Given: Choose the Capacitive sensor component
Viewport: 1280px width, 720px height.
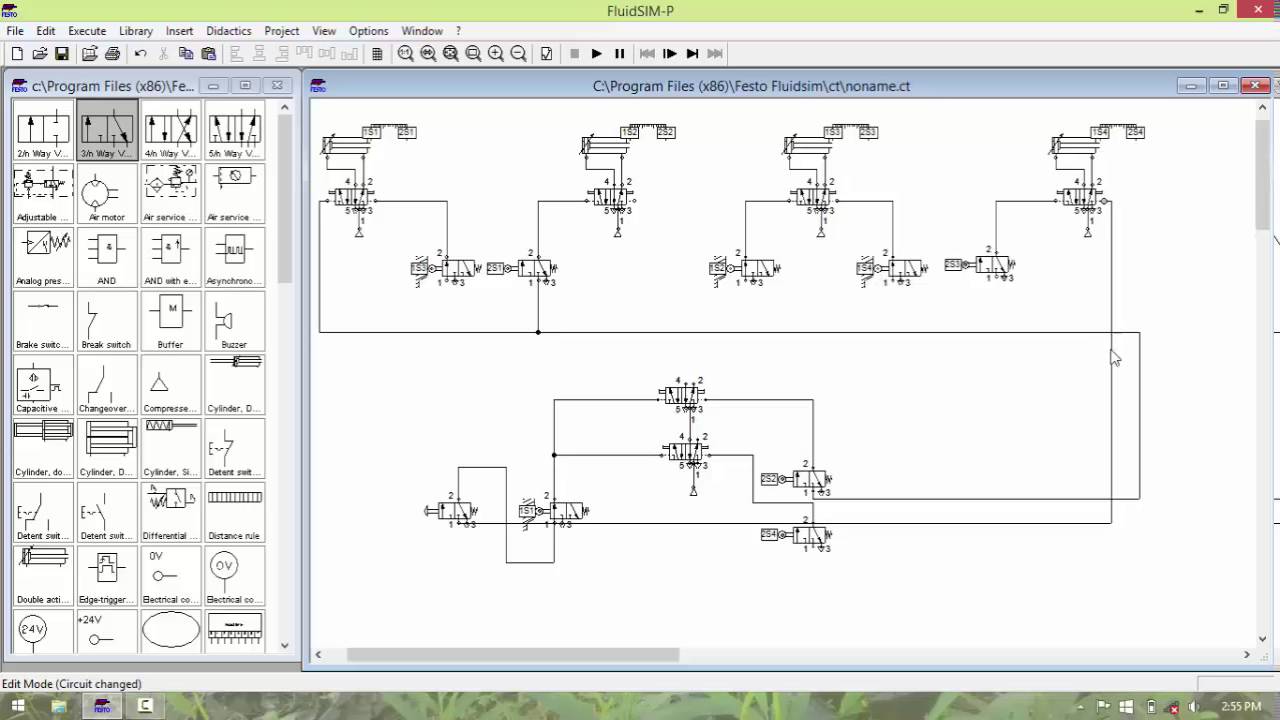Looking at the screenshot, I should click(43, 386).
